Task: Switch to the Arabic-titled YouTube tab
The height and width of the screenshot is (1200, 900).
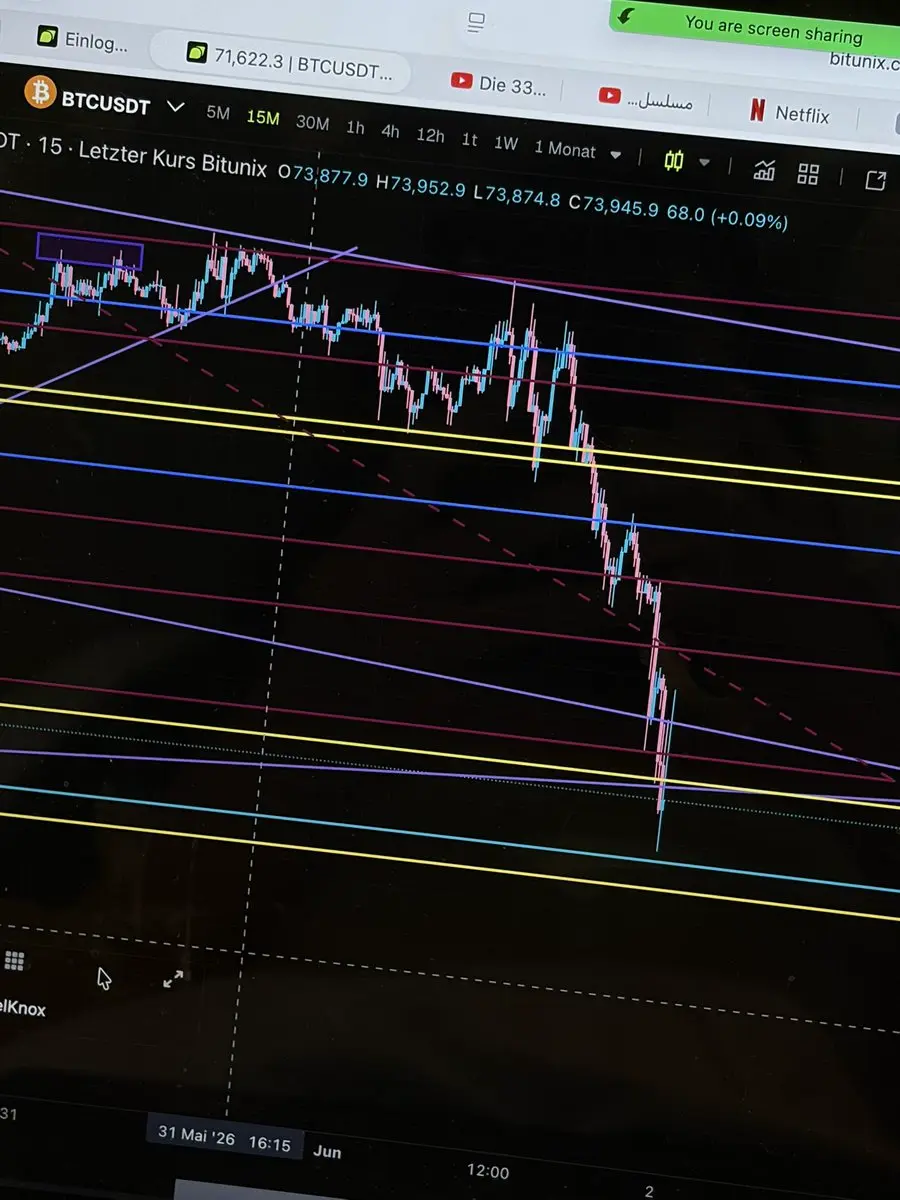Action: click(645, 98)
